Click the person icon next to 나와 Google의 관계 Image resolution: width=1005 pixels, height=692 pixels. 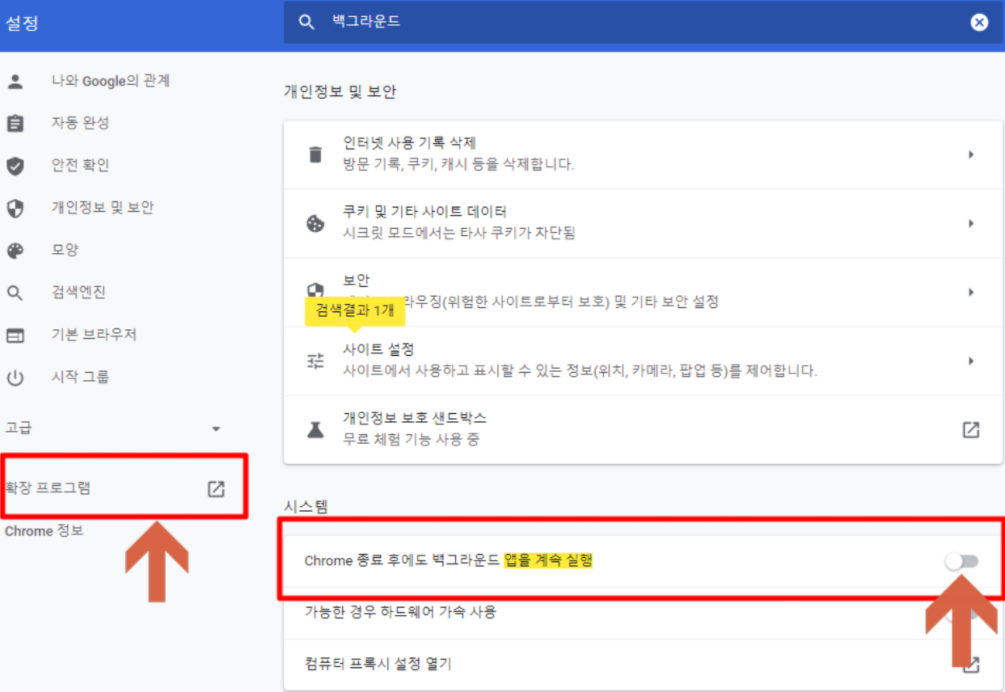tap(15, 81)
